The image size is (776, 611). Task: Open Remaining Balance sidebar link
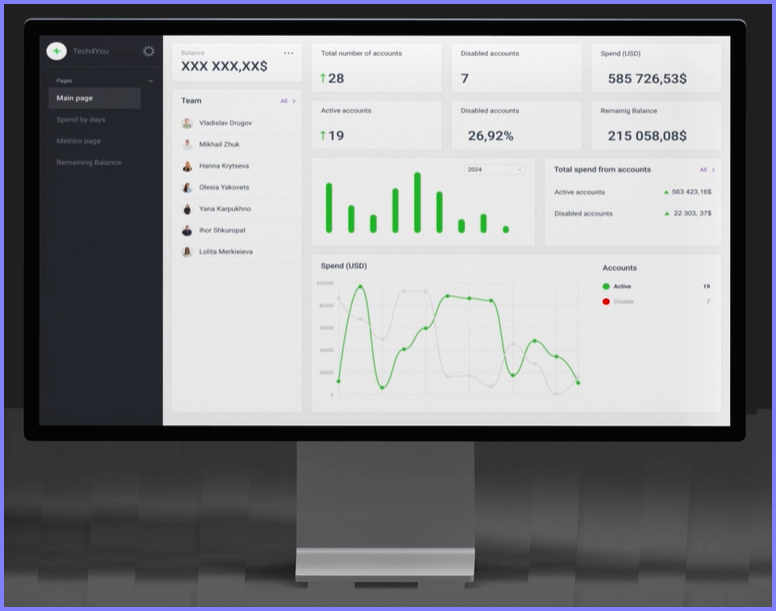pos(89,162)
